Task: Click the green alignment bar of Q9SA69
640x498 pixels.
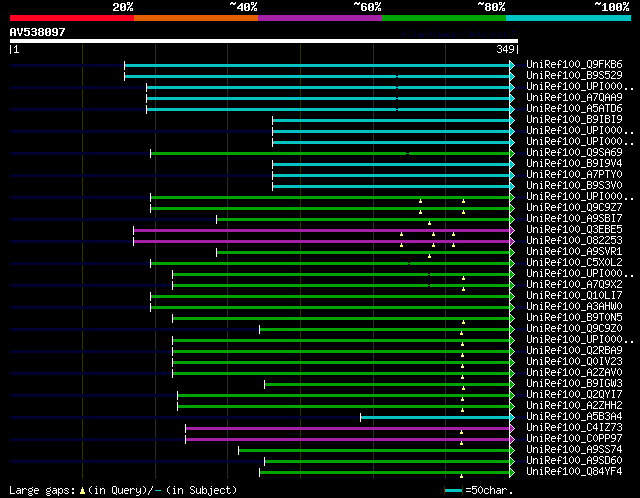Action: [330, 153]
